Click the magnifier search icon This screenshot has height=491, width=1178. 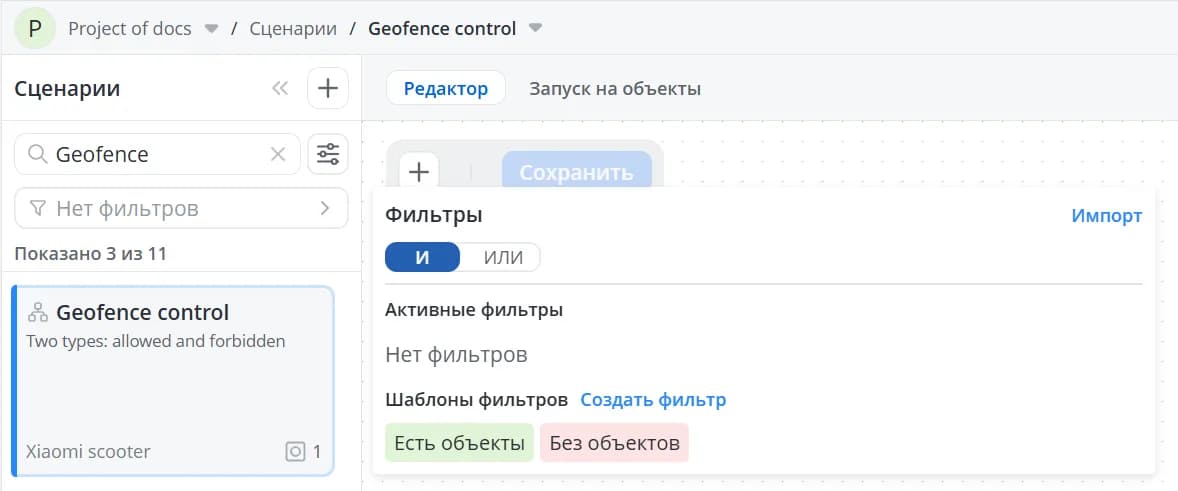[38, 155]
